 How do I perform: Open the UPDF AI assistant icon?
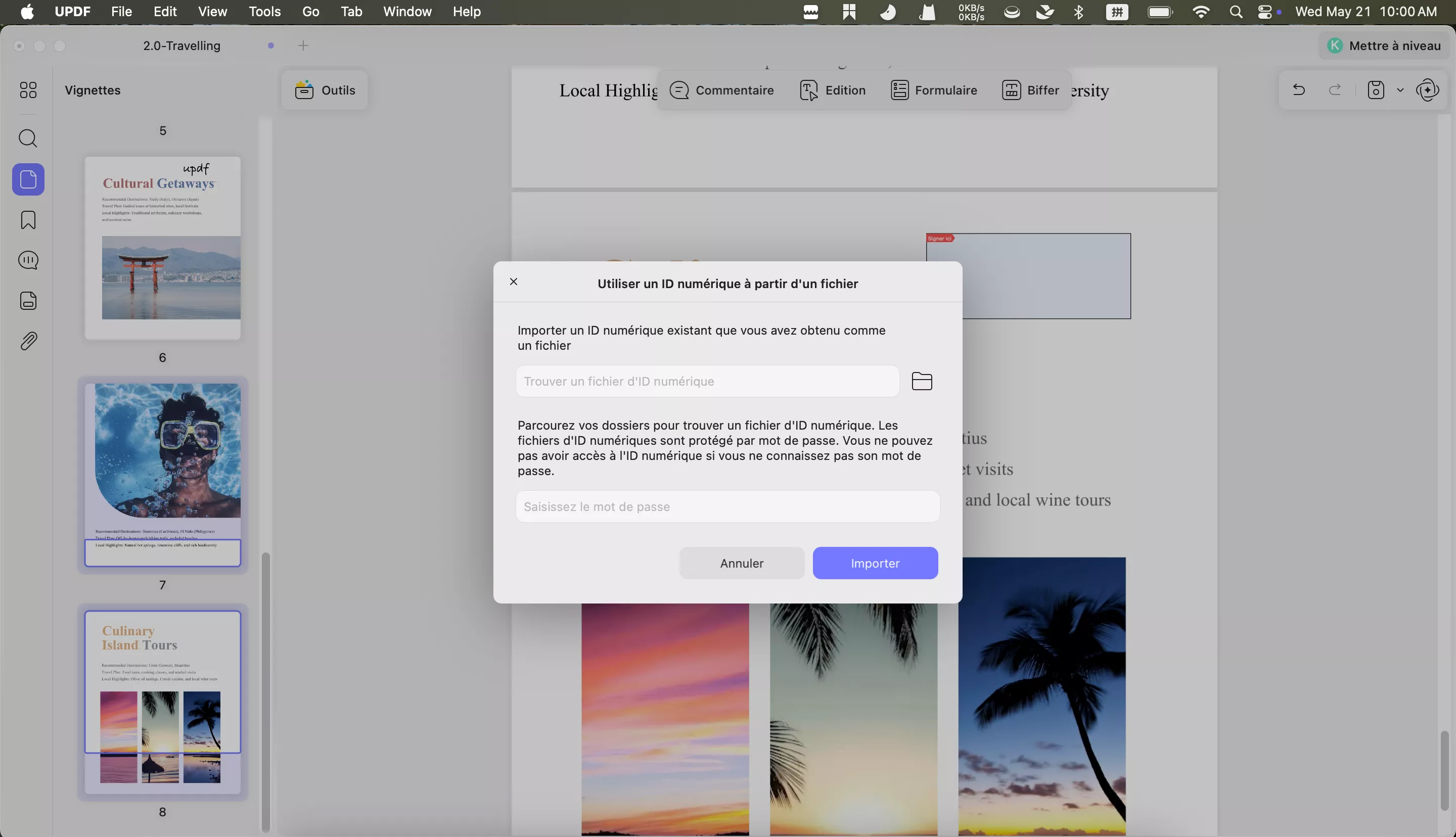click(x=1428, y=90)
